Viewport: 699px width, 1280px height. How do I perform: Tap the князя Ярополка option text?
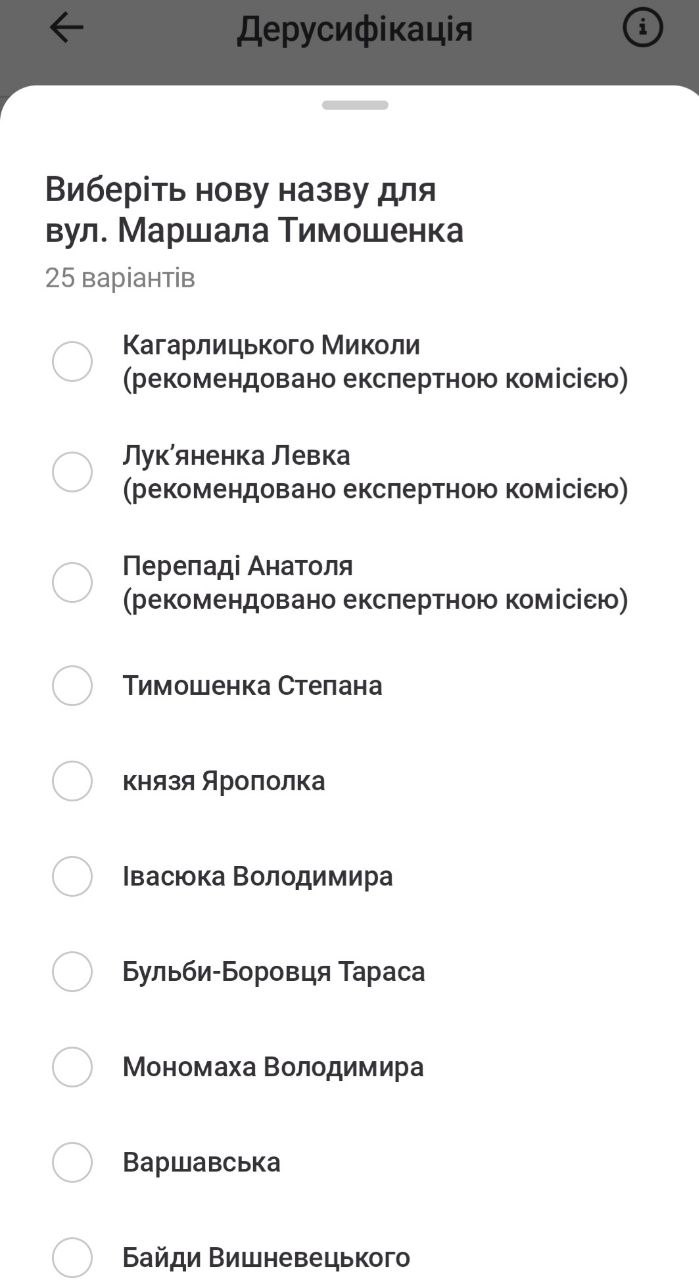coord(223,781)
